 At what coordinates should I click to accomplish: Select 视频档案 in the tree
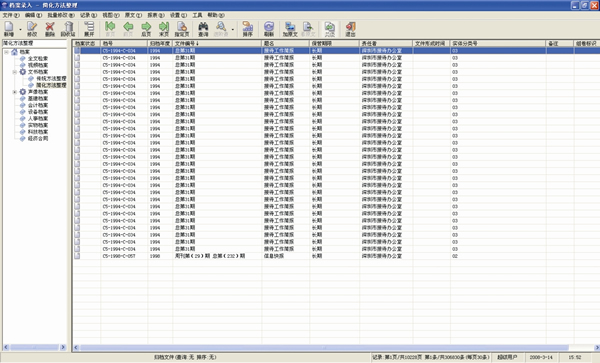(x=38, y=65)
